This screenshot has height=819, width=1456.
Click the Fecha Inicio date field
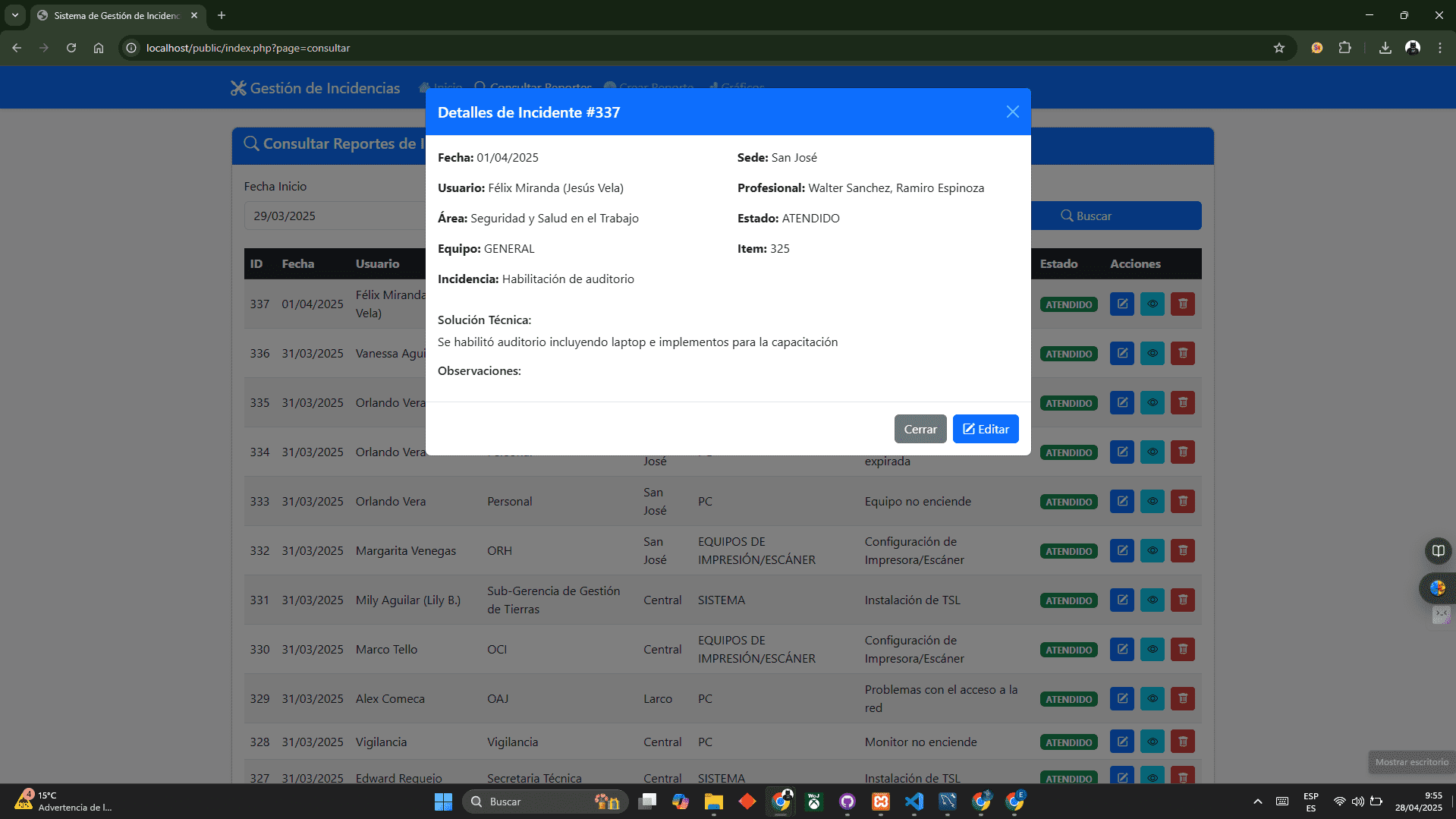coord(334,216)
